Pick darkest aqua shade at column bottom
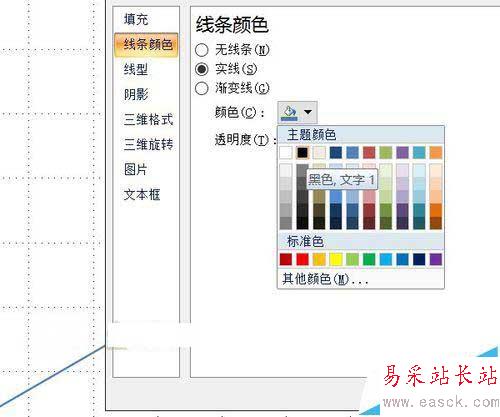This screenshot has width=500, height=417. click(419, 223)
